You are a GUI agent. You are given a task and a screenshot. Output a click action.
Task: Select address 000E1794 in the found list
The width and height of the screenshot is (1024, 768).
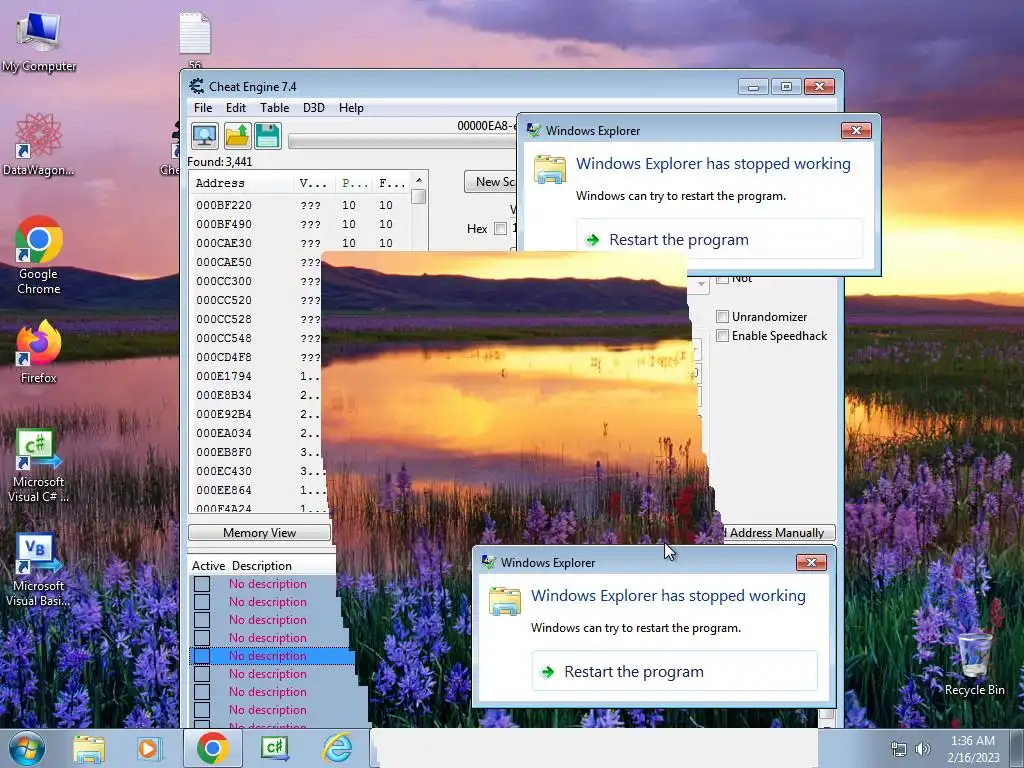point(224,376)
